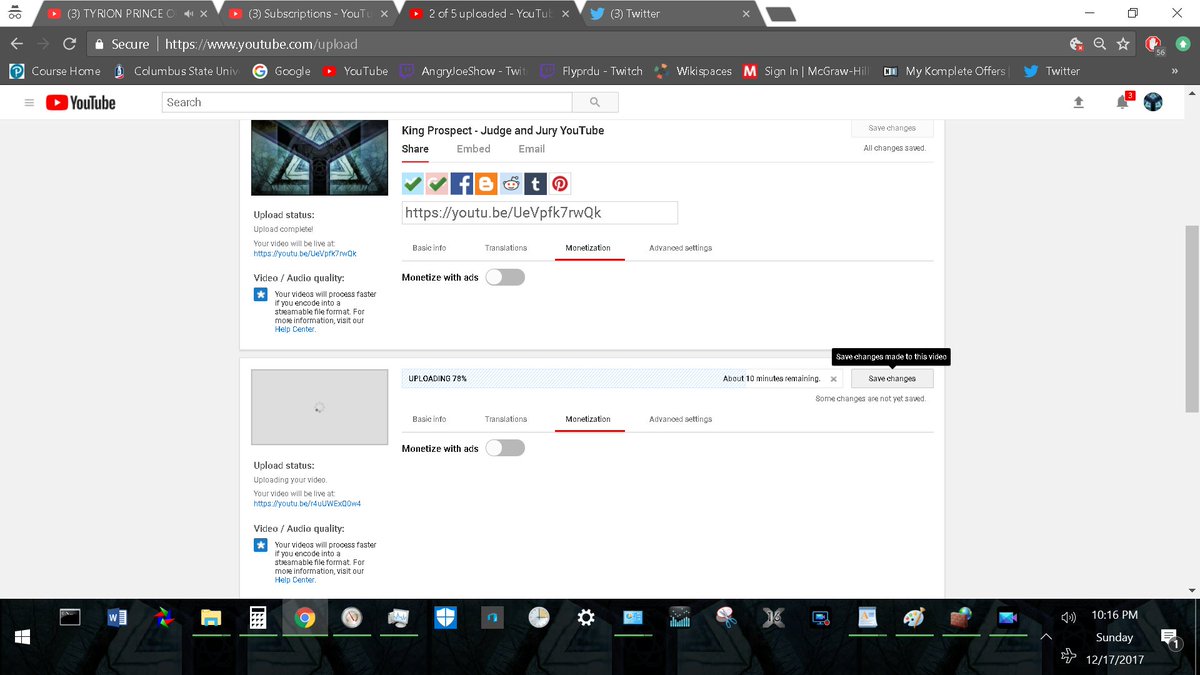Share the video on Tumblr
Image resolution: width=1200 pixels, height=675 pixels.
pos(535,183)
